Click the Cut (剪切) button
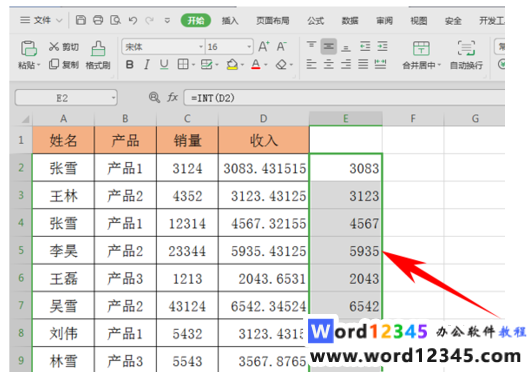The height and width of the screenshot is (372, 531). pyautogui.click(x=64, y=47)
